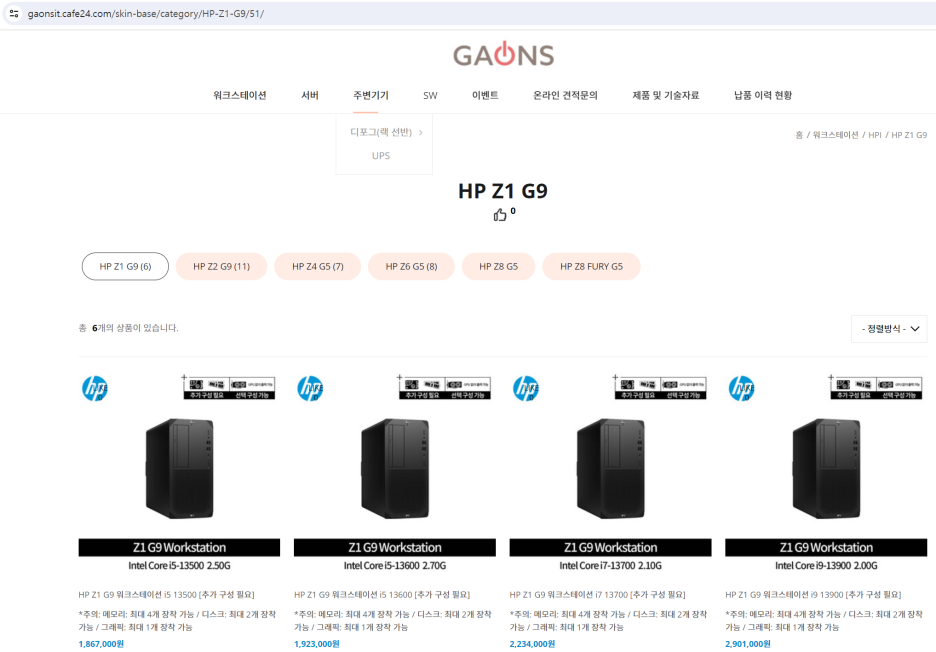Viewport: 936px width, 652px height.
Task: Click product title HP Z1 G9 워크스테이션 i5 13600
Action: (382, 595)
